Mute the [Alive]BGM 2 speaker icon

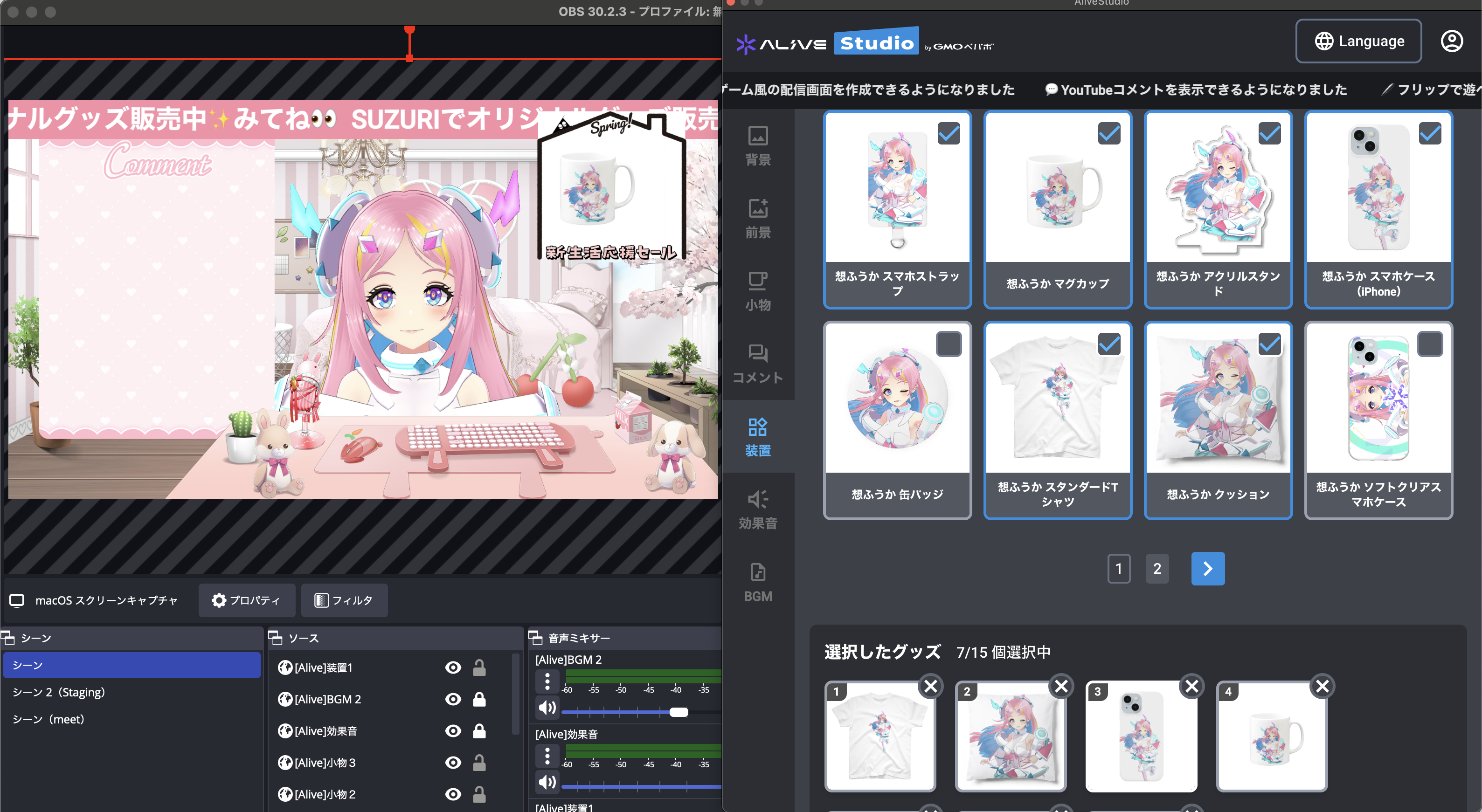[547, 708]
